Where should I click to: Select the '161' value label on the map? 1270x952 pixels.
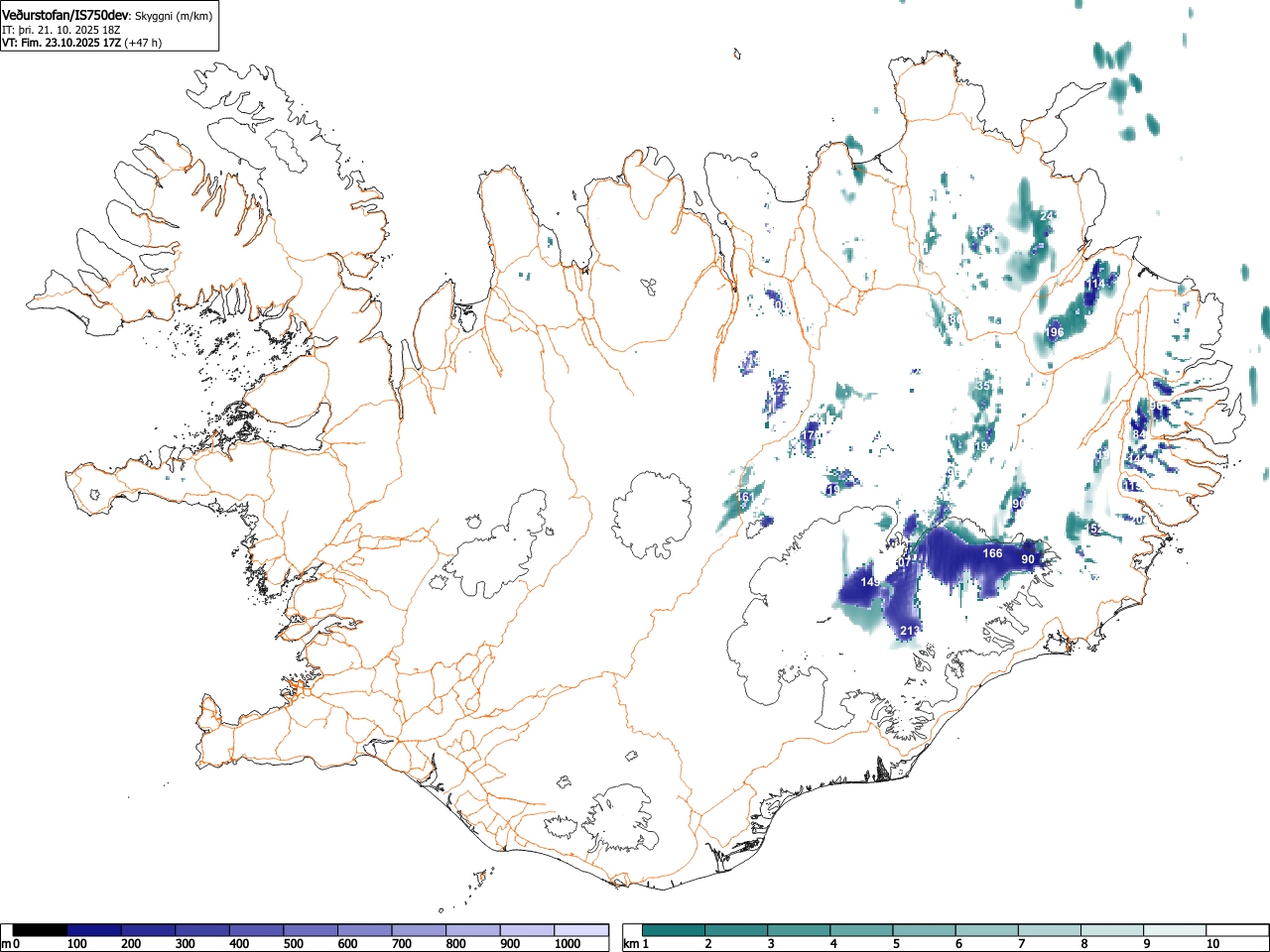(x=745, y=497)
